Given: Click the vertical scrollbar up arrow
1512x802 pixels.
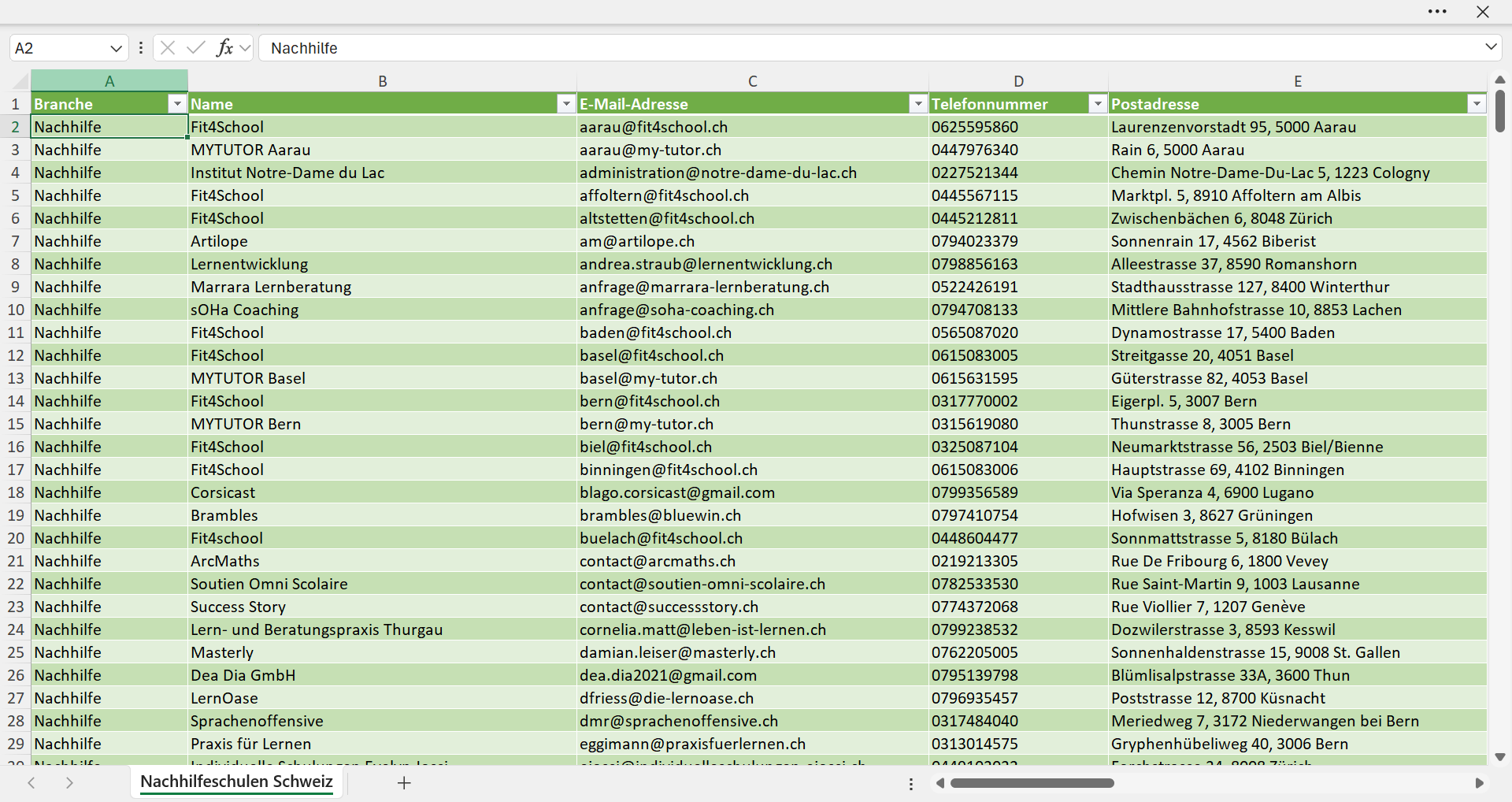Looking at the screenshot, I should [x=1500, y=80].
